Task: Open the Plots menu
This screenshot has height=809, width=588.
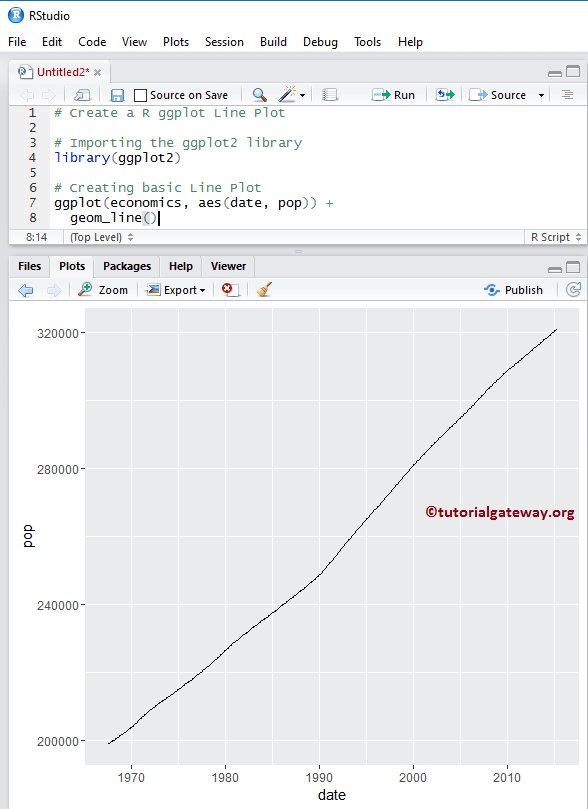Action: coord(176,42)
